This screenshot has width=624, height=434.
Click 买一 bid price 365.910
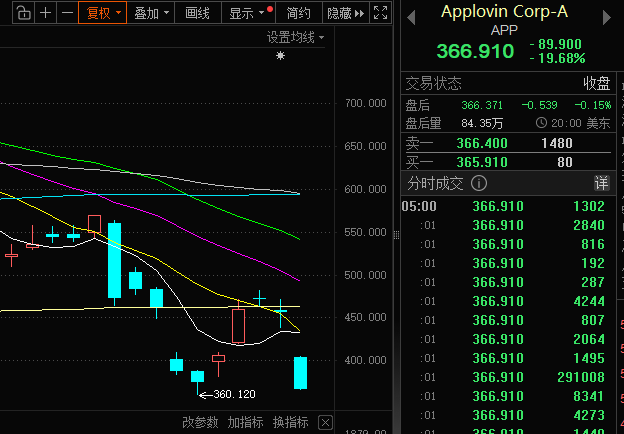click(482, 162)
